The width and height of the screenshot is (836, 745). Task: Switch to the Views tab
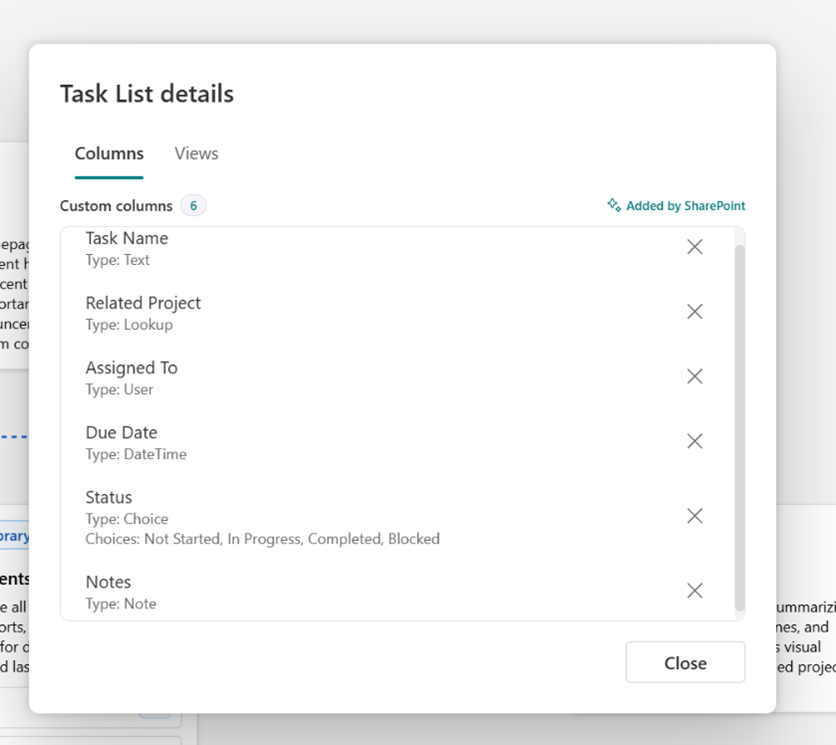[x=196, y=153]
